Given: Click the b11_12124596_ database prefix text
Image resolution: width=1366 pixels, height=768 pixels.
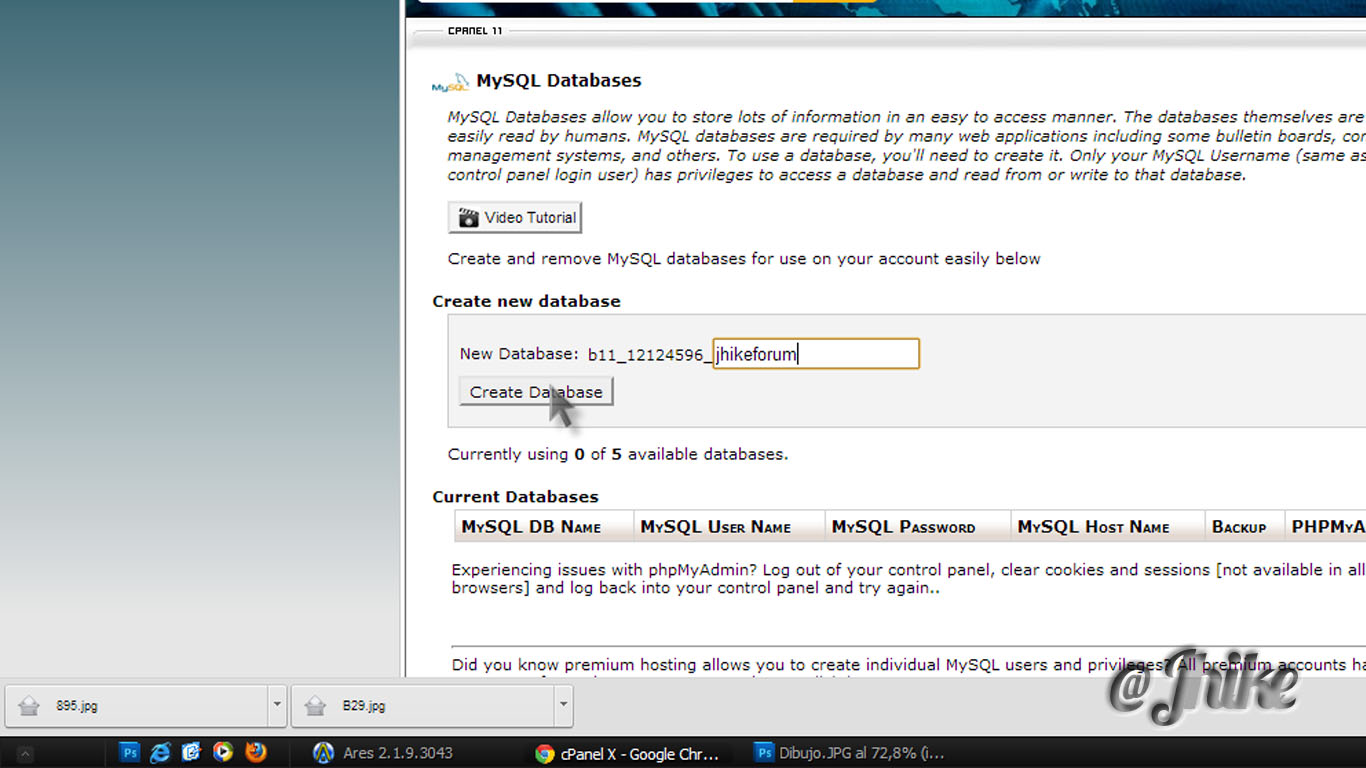Looking at the screenshot, I should pyautogui.click(x=650, y=355).
